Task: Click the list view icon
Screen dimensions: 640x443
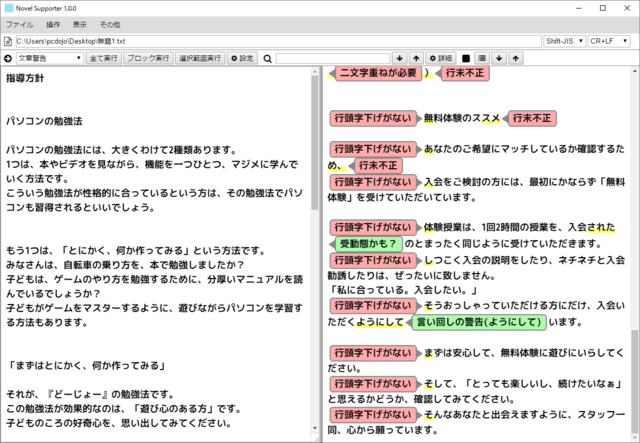Action: [x=481, y=59]
